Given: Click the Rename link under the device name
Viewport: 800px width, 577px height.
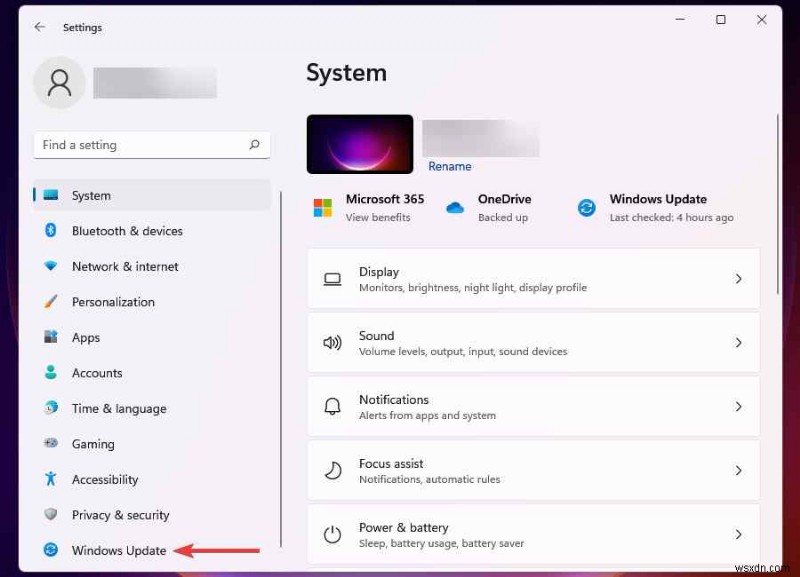Looking at the screenshot, I should click(x=450, y=166).
